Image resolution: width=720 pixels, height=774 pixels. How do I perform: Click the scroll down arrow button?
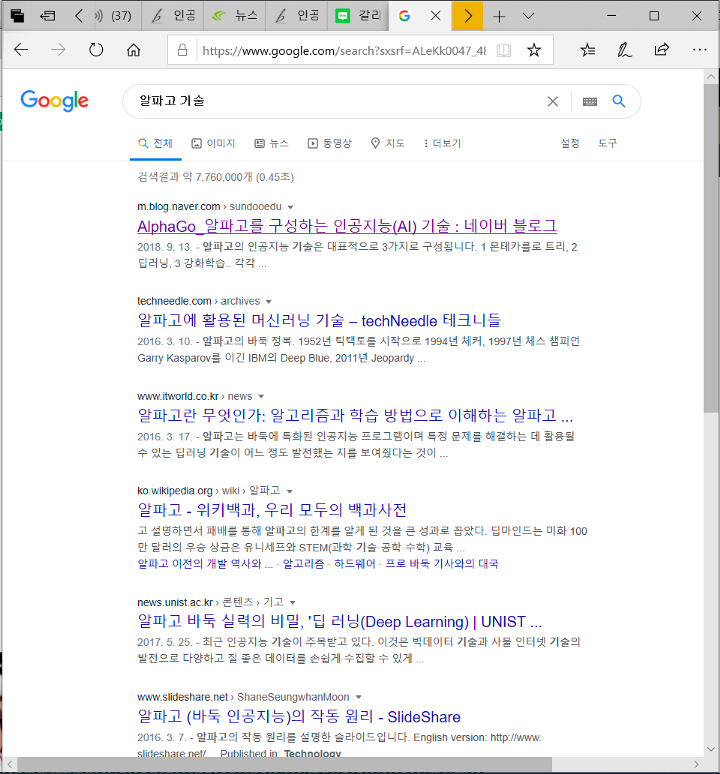(x=711, y=749)
